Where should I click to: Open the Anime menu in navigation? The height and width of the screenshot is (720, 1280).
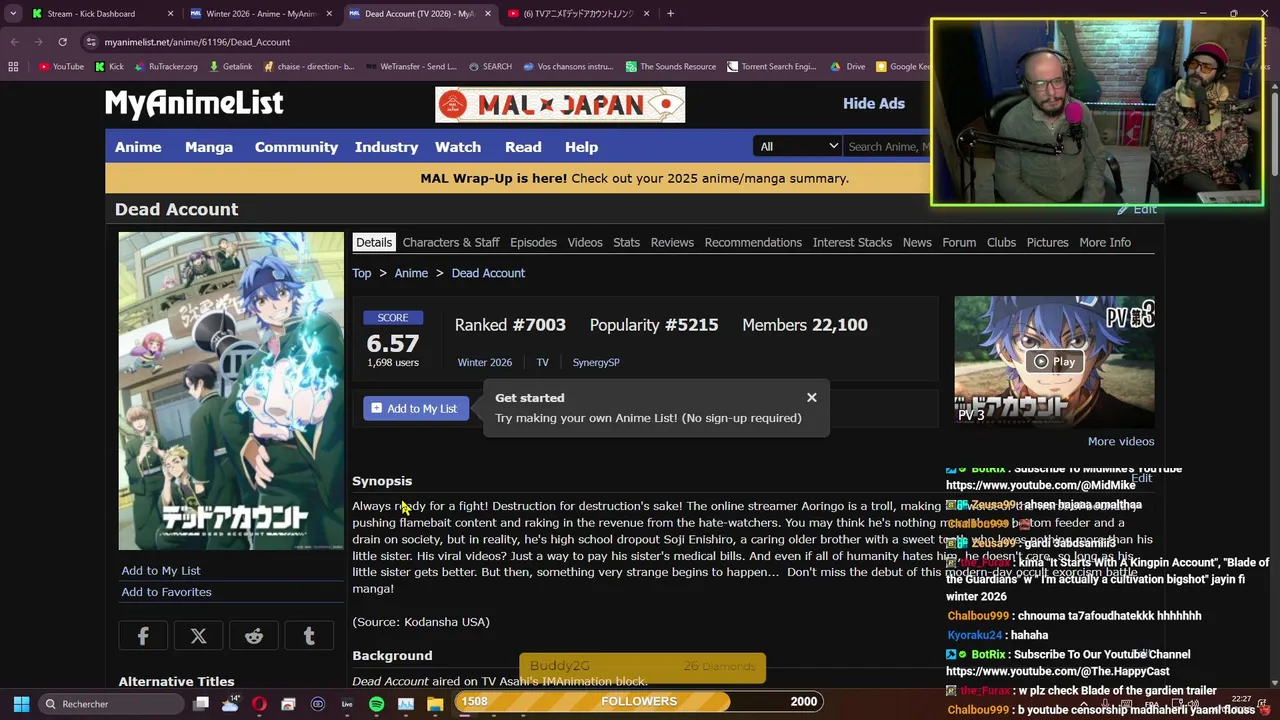pos(138,147)
